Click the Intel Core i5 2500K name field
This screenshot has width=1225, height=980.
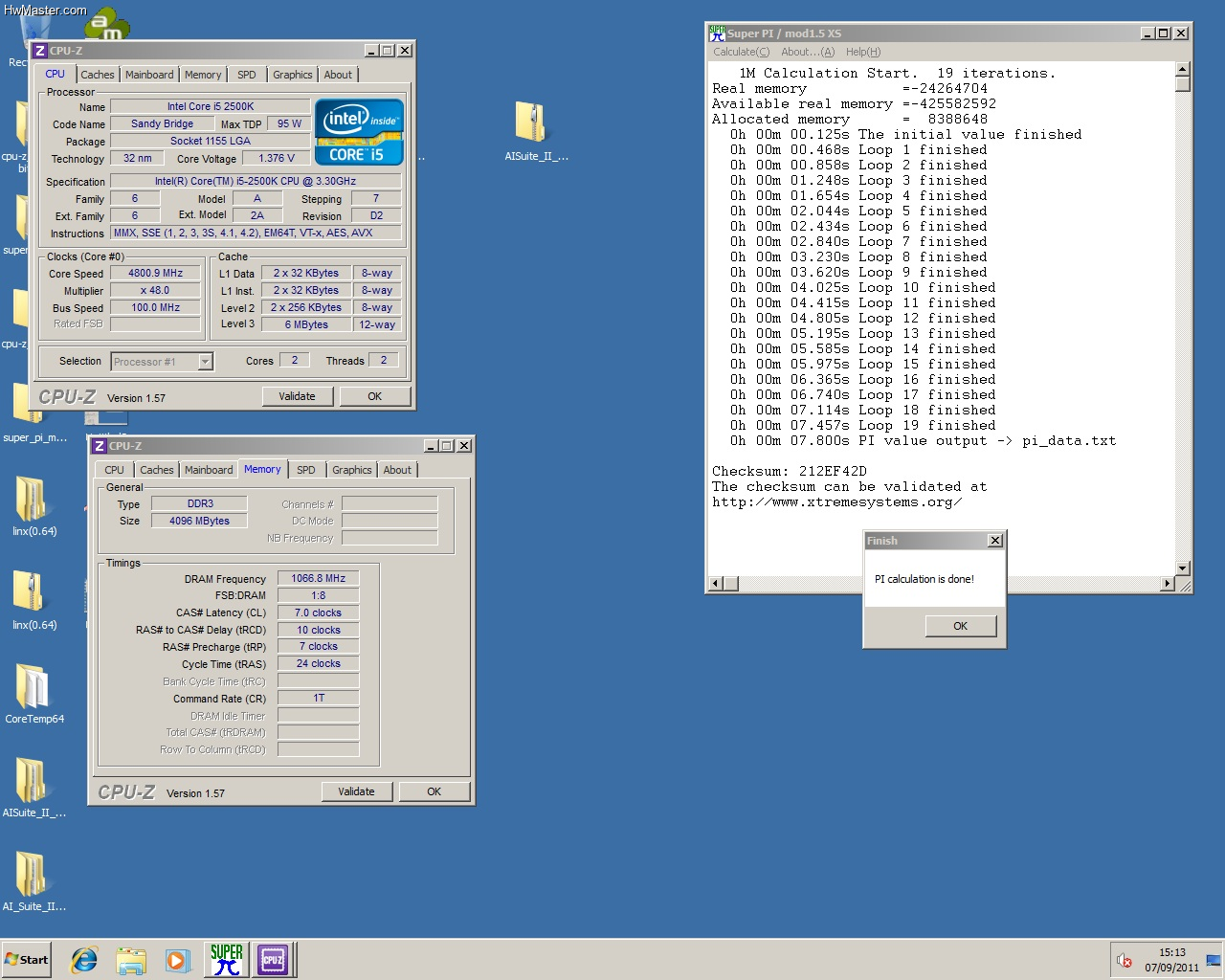pos(211,106)
